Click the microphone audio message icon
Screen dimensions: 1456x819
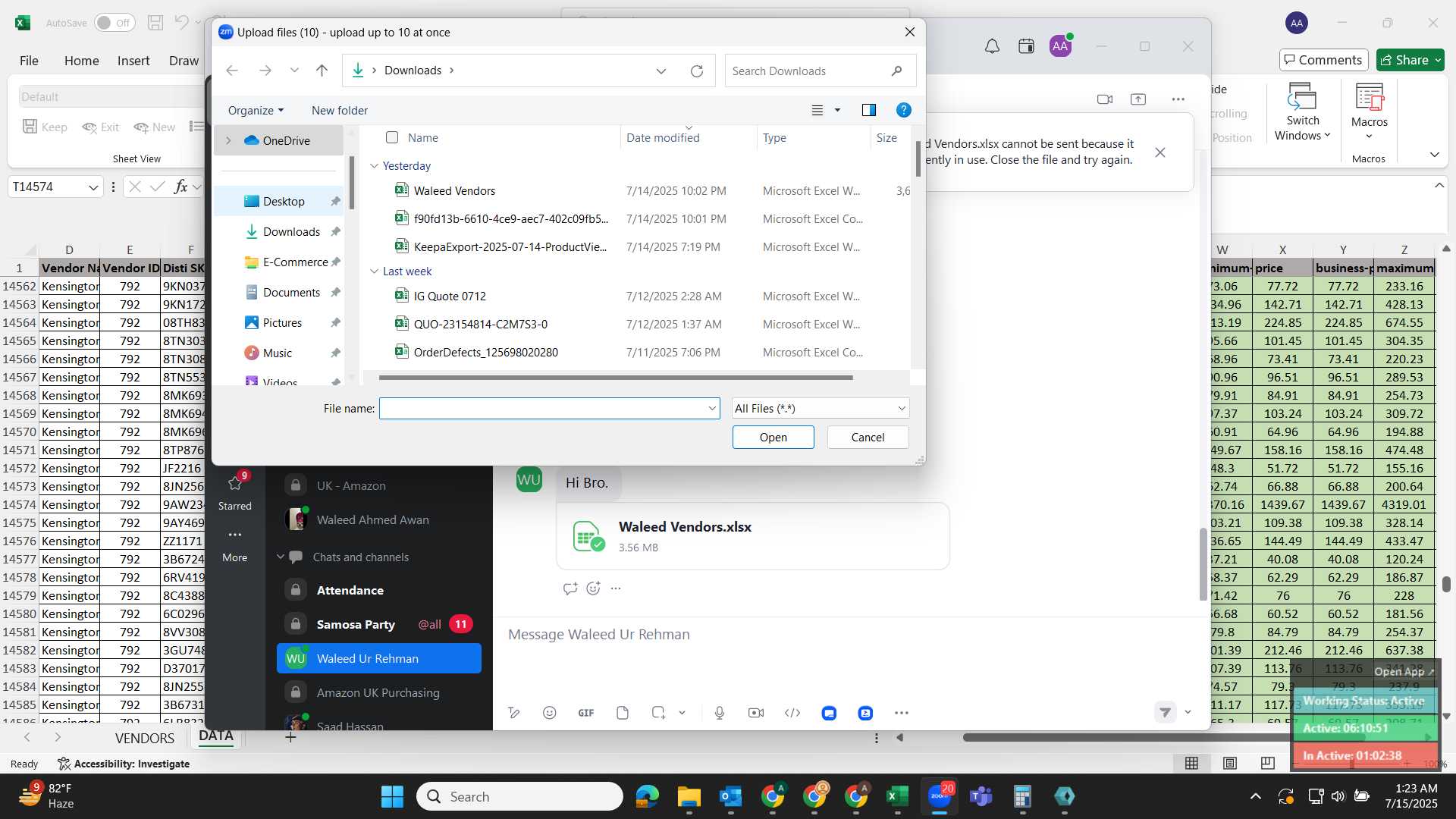pyautogui.click(x=720, y=713)
